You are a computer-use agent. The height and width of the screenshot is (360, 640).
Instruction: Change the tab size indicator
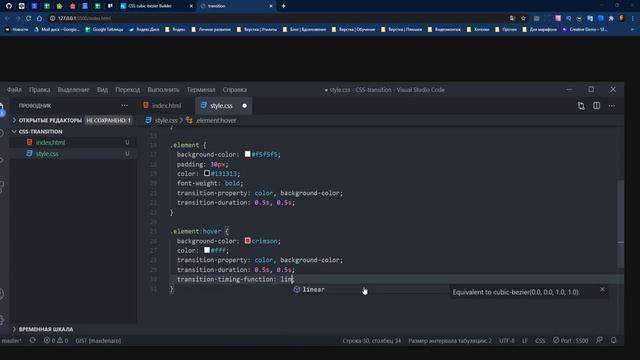pyautogui.click(x=450, y=340)
